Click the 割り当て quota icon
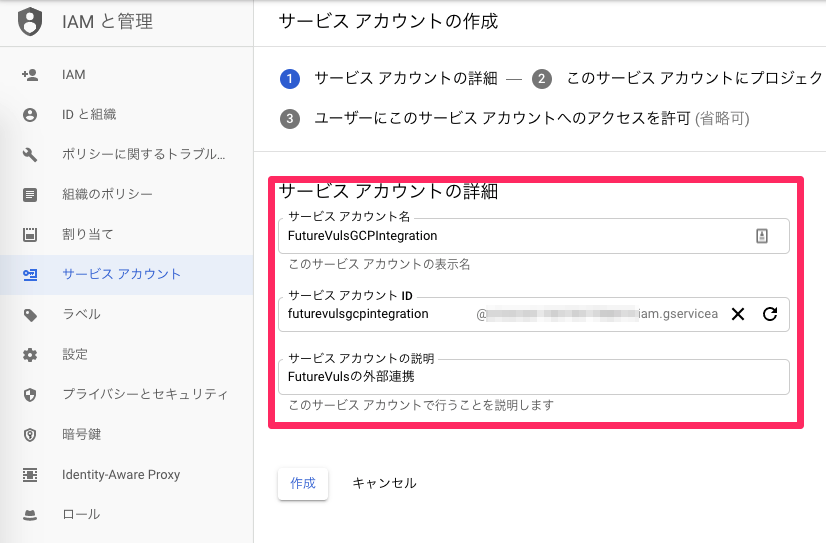Screen dimensions: 826x543 coord(30,234)
